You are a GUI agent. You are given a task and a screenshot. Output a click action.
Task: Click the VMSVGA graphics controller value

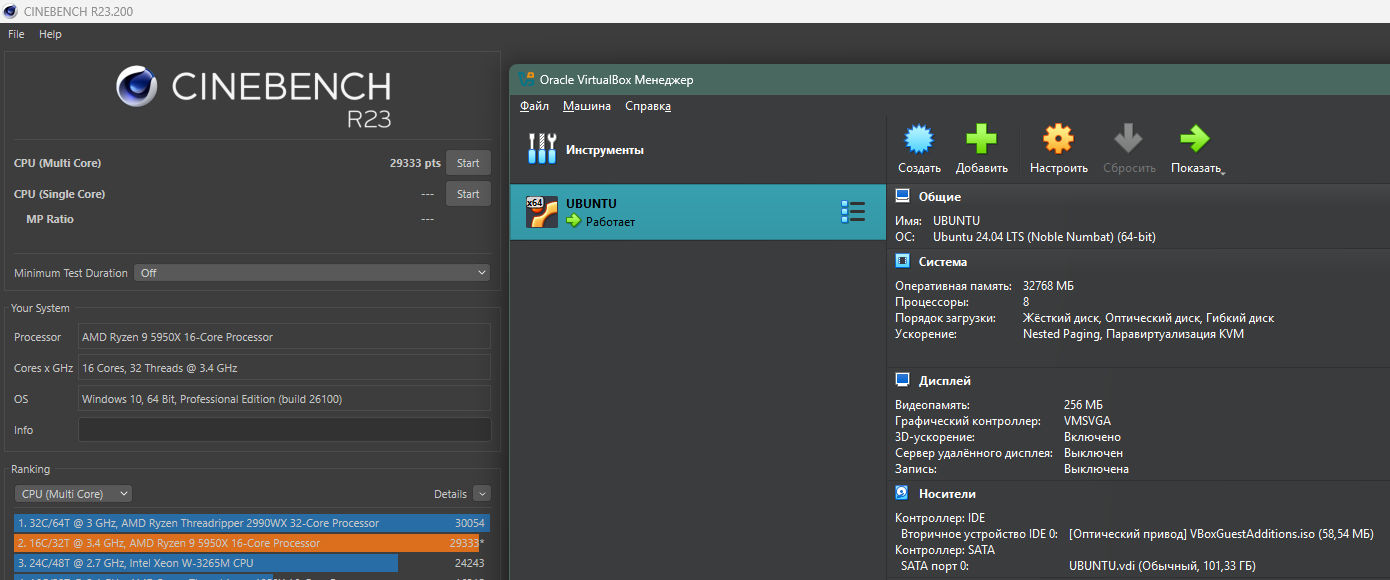[x=1087, y=421]
